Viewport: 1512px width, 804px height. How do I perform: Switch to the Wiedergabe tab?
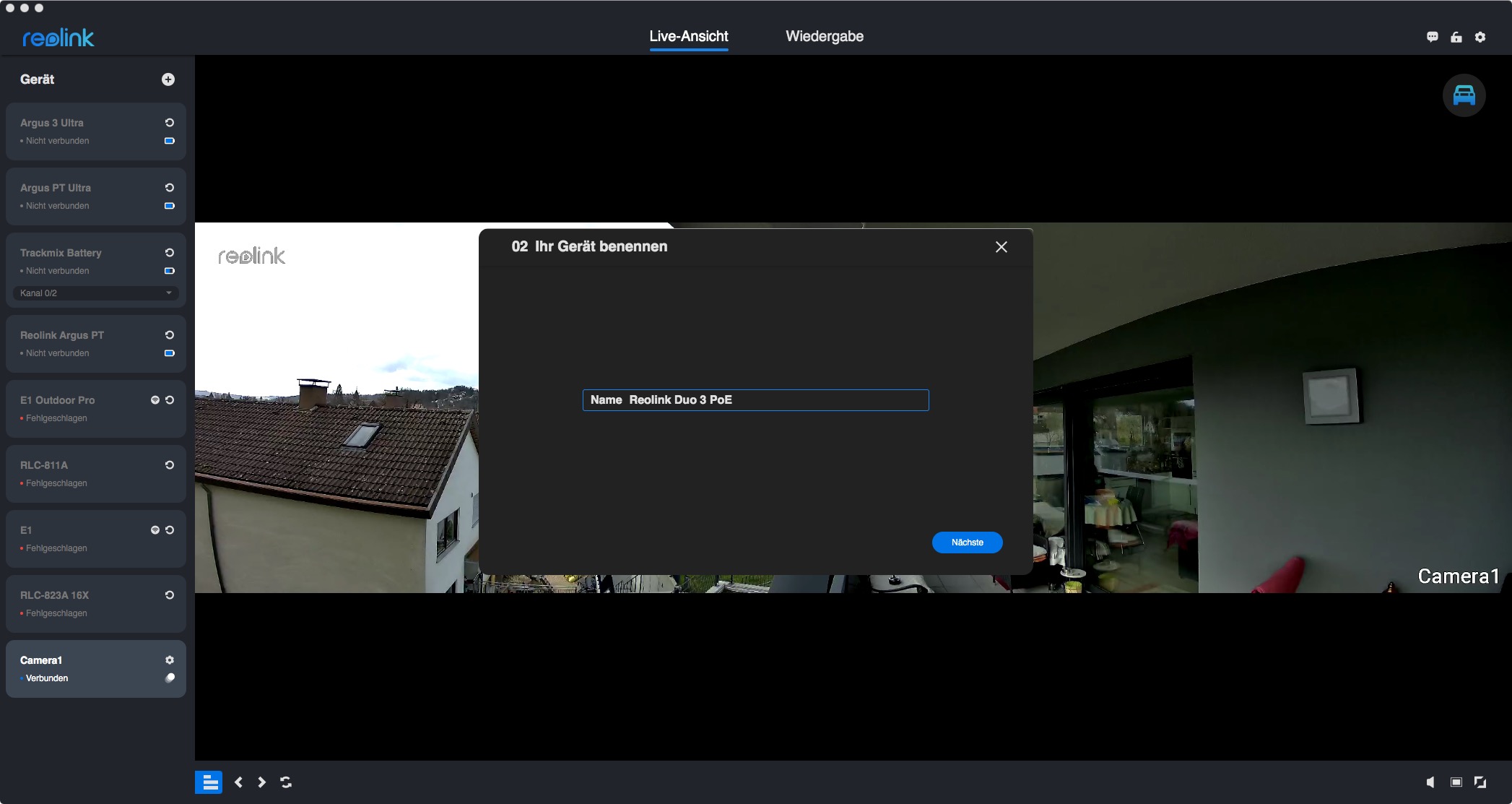(x=824, y=36)
